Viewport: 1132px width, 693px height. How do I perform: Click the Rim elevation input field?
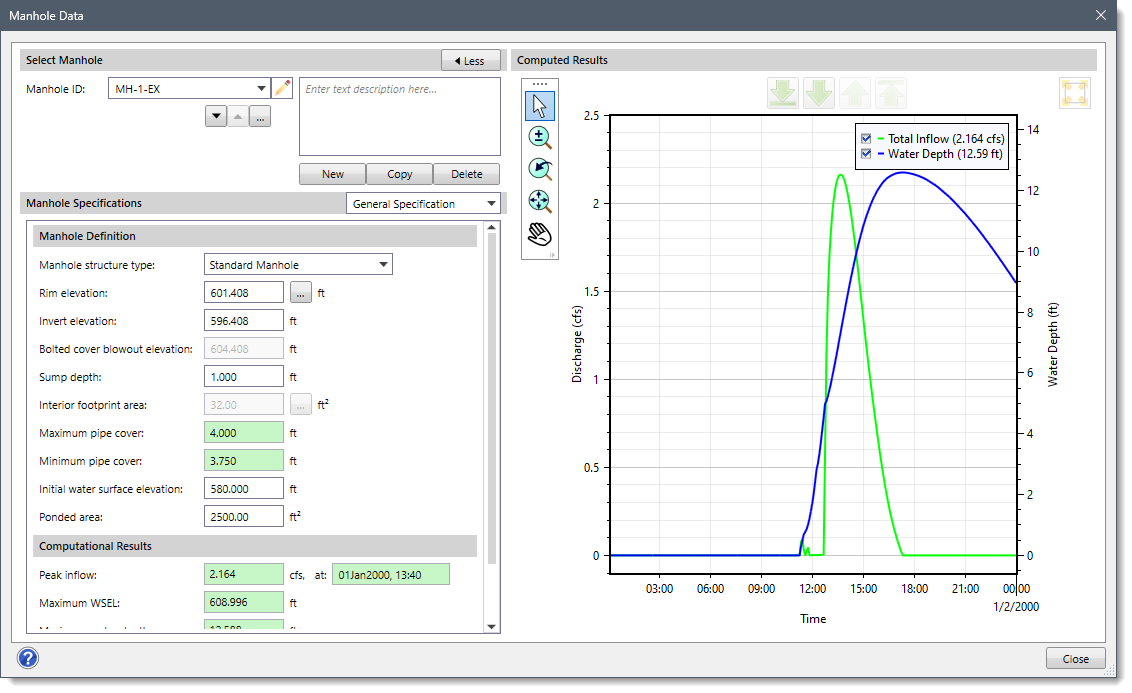pos(244,293)
